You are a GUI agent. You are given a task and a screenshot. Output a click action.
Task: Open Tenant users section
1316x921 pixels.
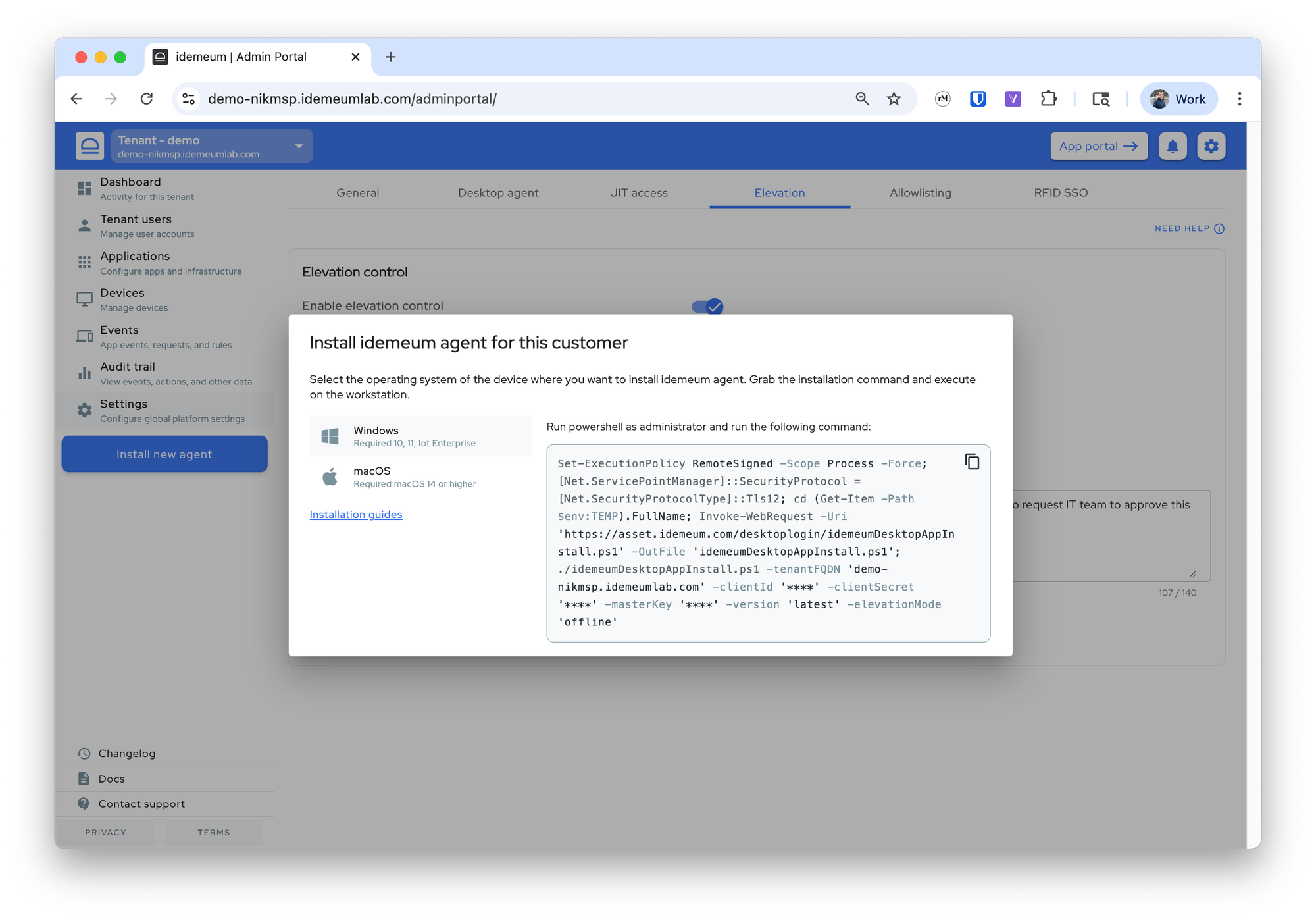click(x=164, y=225)
